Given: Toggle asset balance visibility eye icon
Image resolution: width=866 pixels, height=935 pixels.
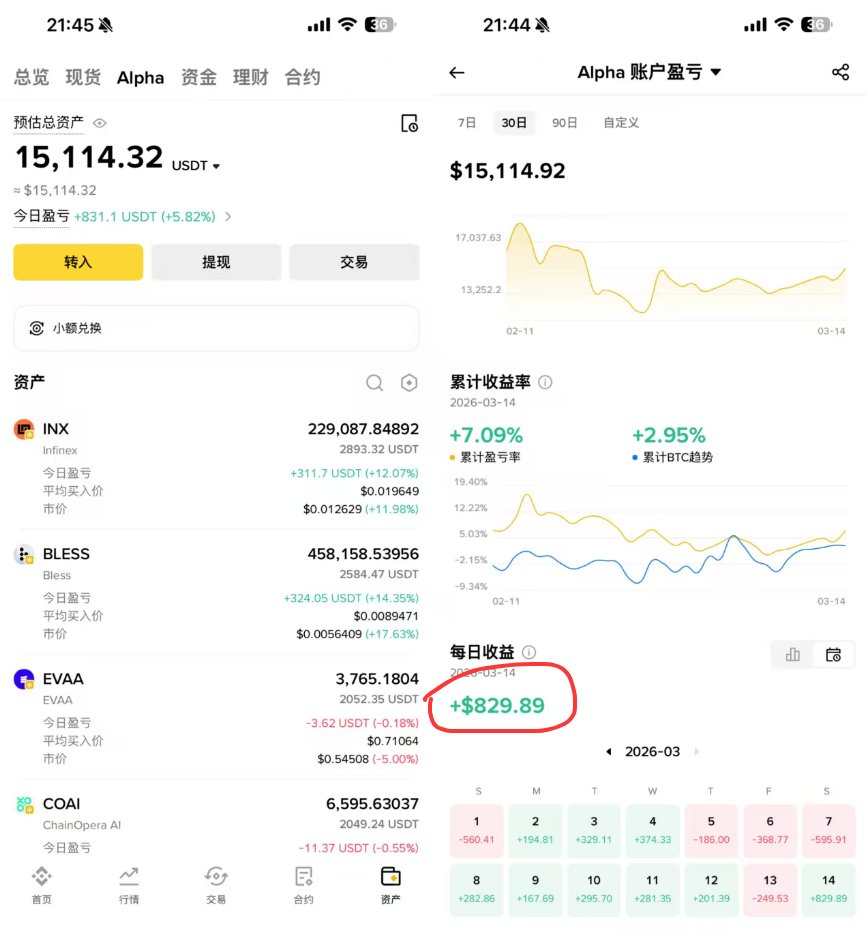Looking at the screenshot, I should (100, 123).
